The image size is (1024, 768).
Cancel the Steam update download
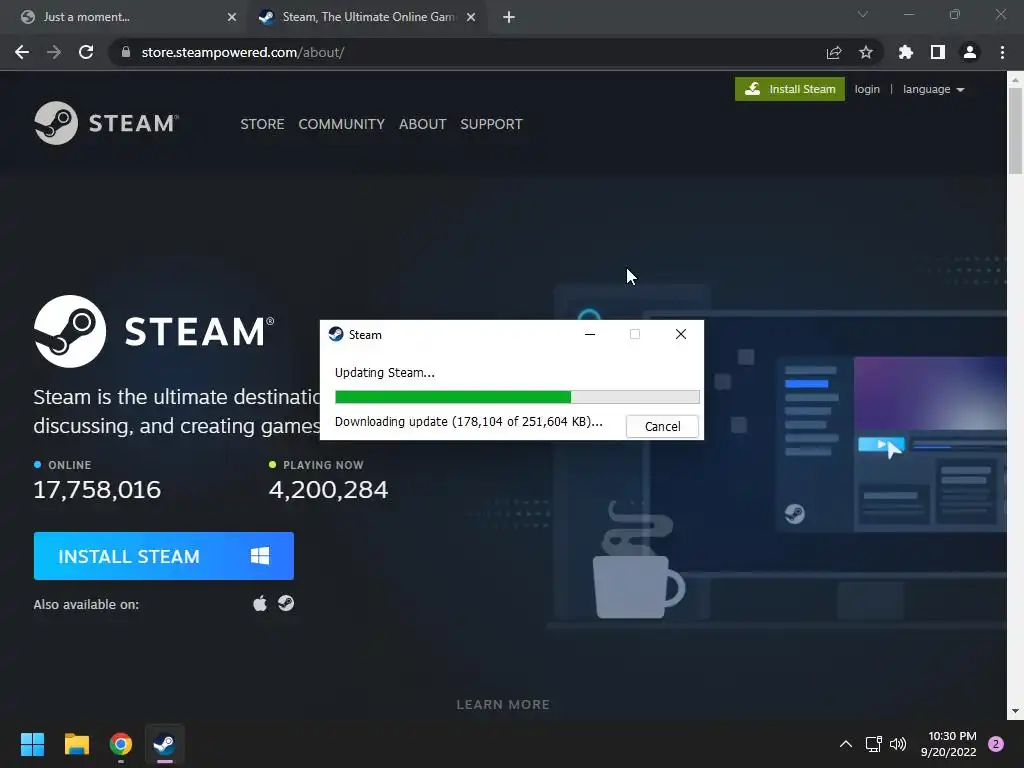[x=662, y=426]
